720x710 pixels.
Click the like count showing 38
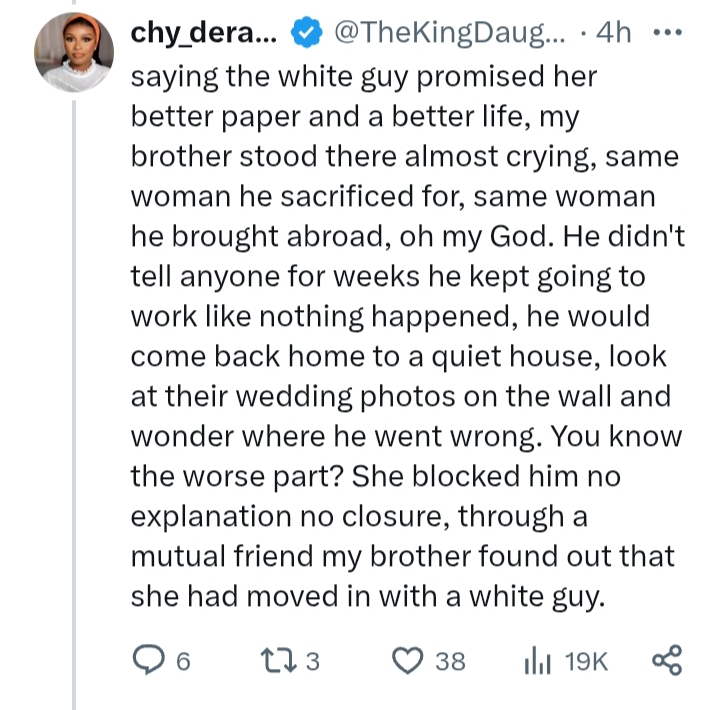(450, 660)
